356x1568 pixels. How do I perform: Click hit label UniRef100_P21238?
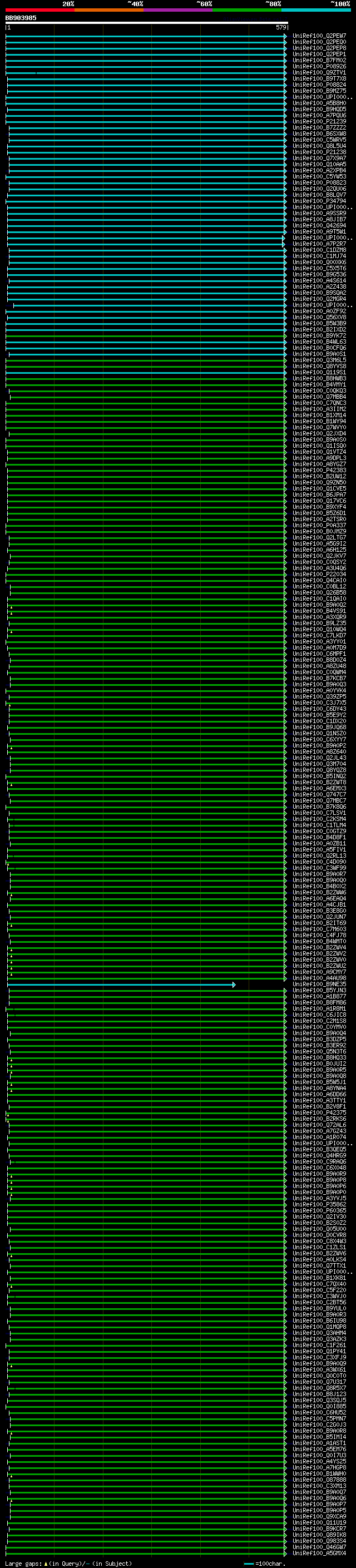click(x=319, y=152)
